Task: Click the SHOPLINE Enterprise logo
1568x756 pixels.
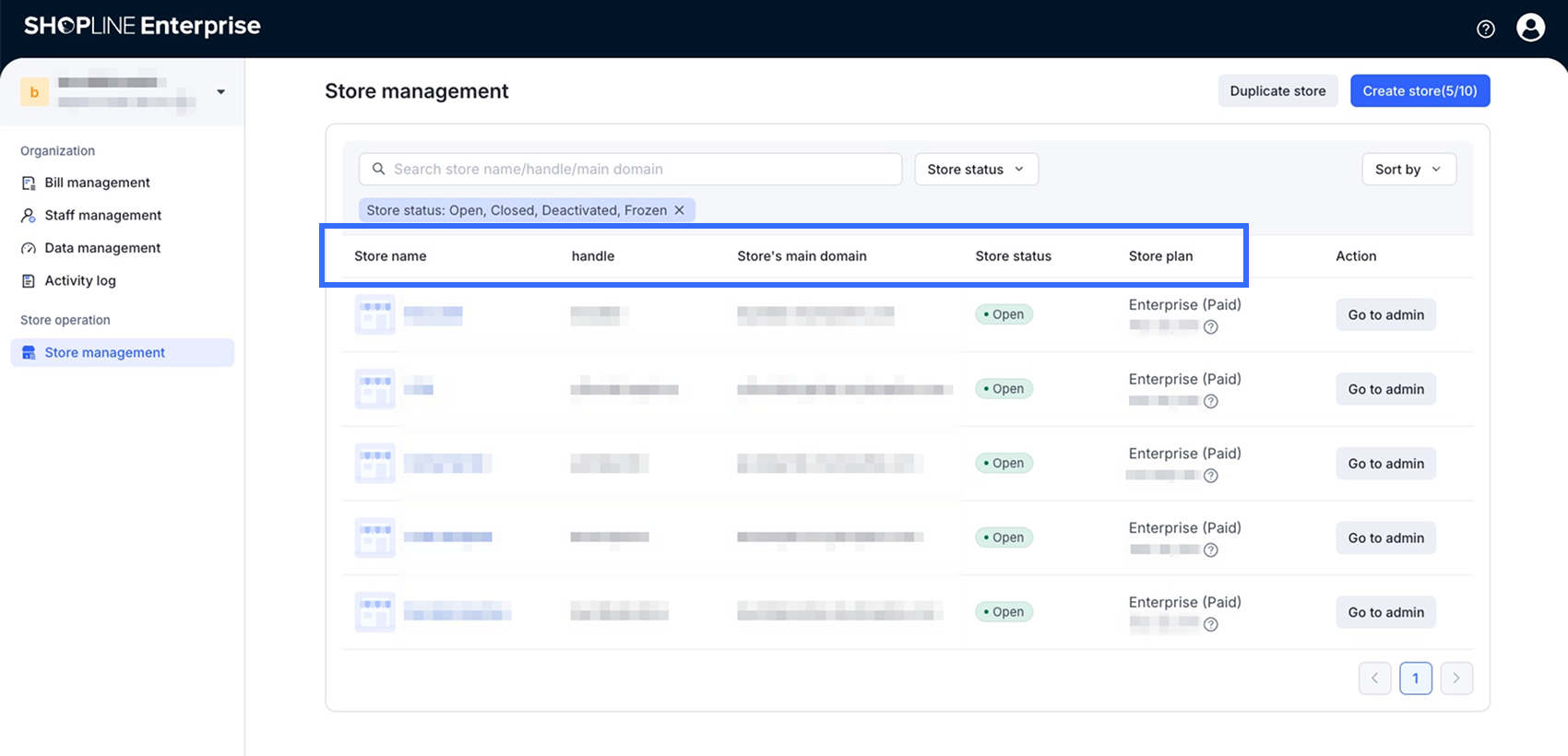Action: point(142,26)
